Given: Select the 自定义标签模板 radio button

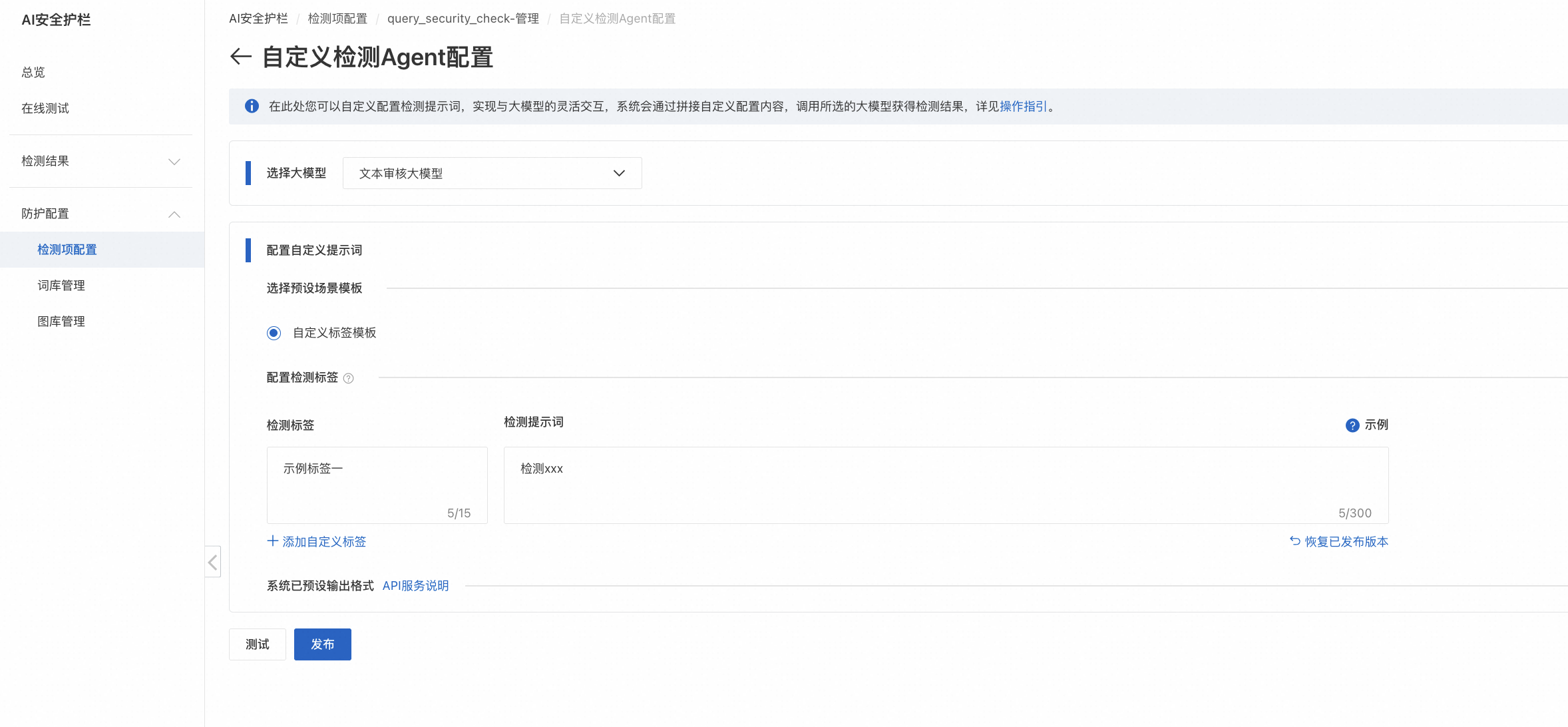Looking at the screenshot, I should [274, 333].
